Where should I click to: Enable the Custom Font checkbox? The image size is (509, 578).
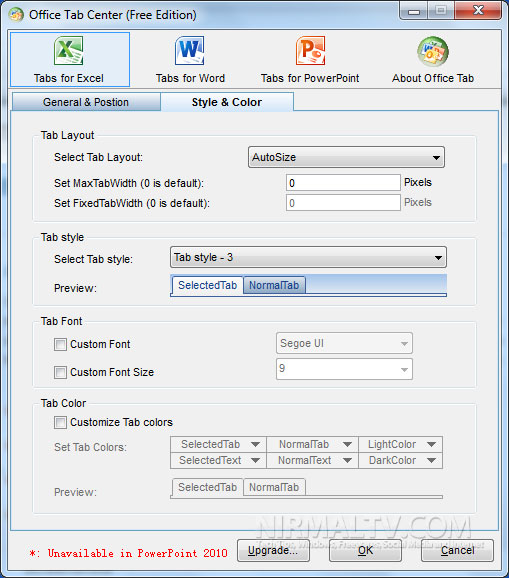click(60, 344)
